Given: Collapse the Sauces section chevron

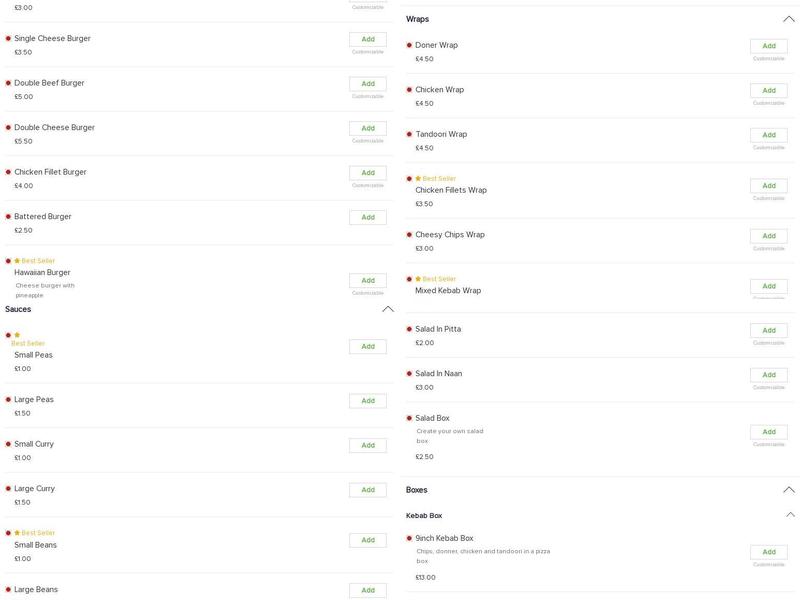Looking at the screenshot, I should coord(388,309).
